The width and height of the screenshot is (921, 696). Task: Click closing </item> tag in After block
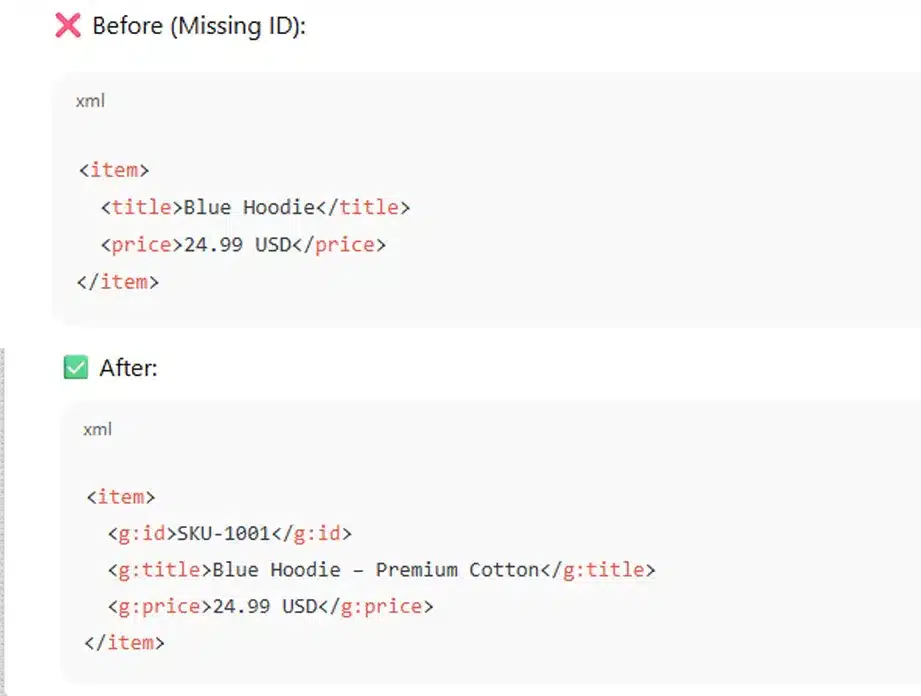click(125, 643)
